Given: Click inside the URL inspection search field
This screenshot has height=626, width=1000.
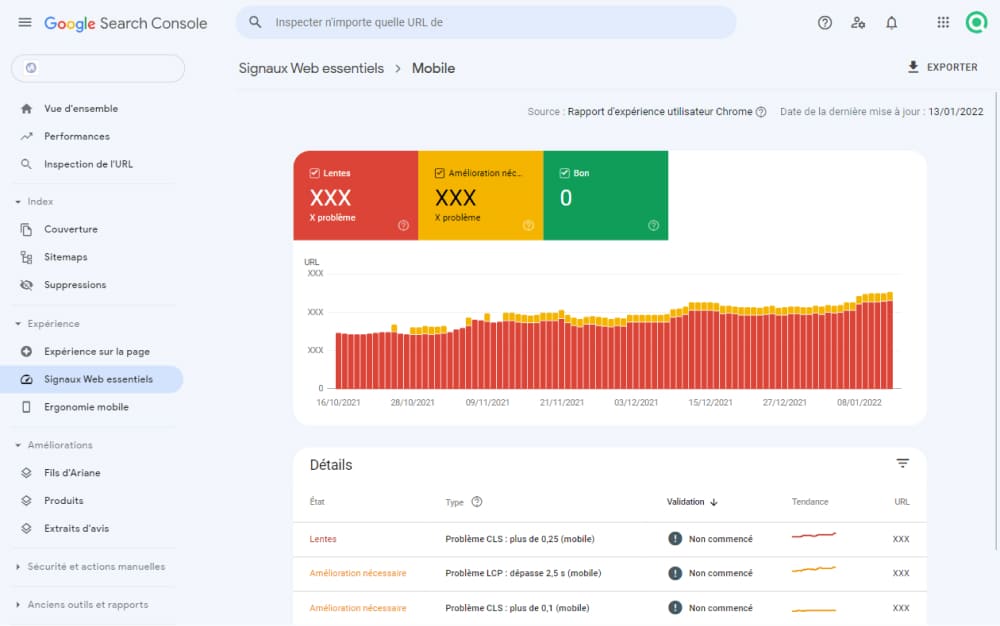Looking at the screenshot, I should [486, 22].
